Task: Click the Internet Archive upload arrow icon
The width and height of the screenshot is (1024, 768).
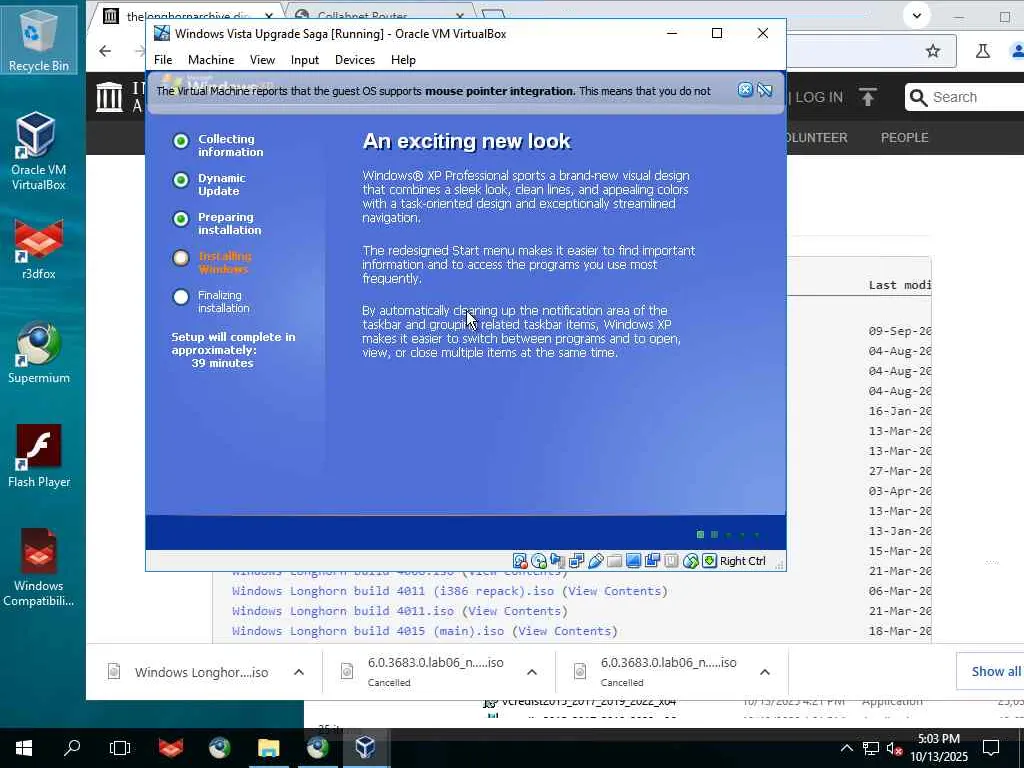Action: (x=867, y=97)
